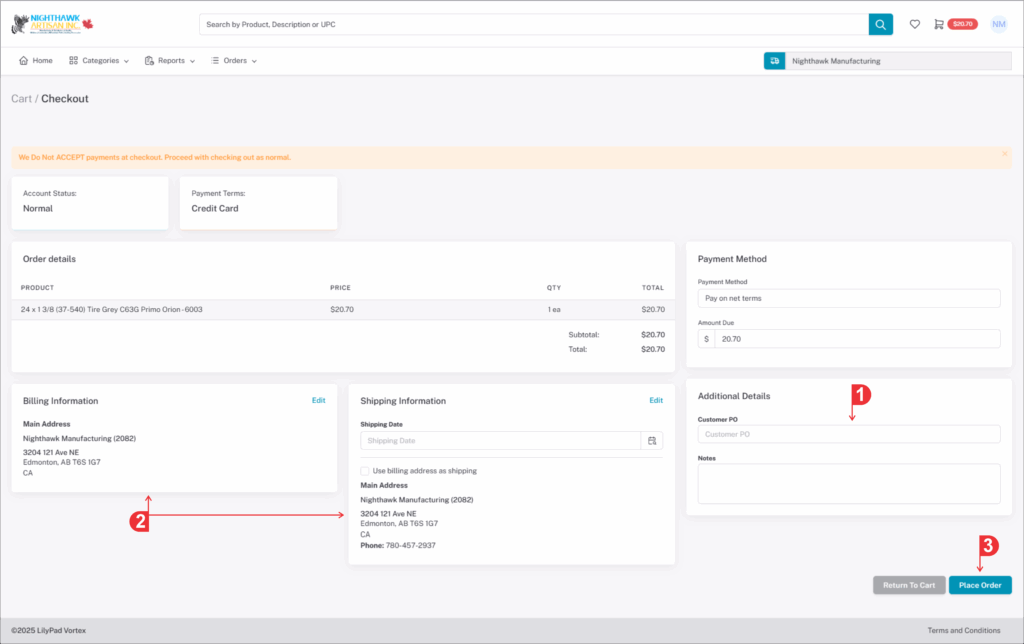
Task: Click the NM user avatar
Action: 998,24
